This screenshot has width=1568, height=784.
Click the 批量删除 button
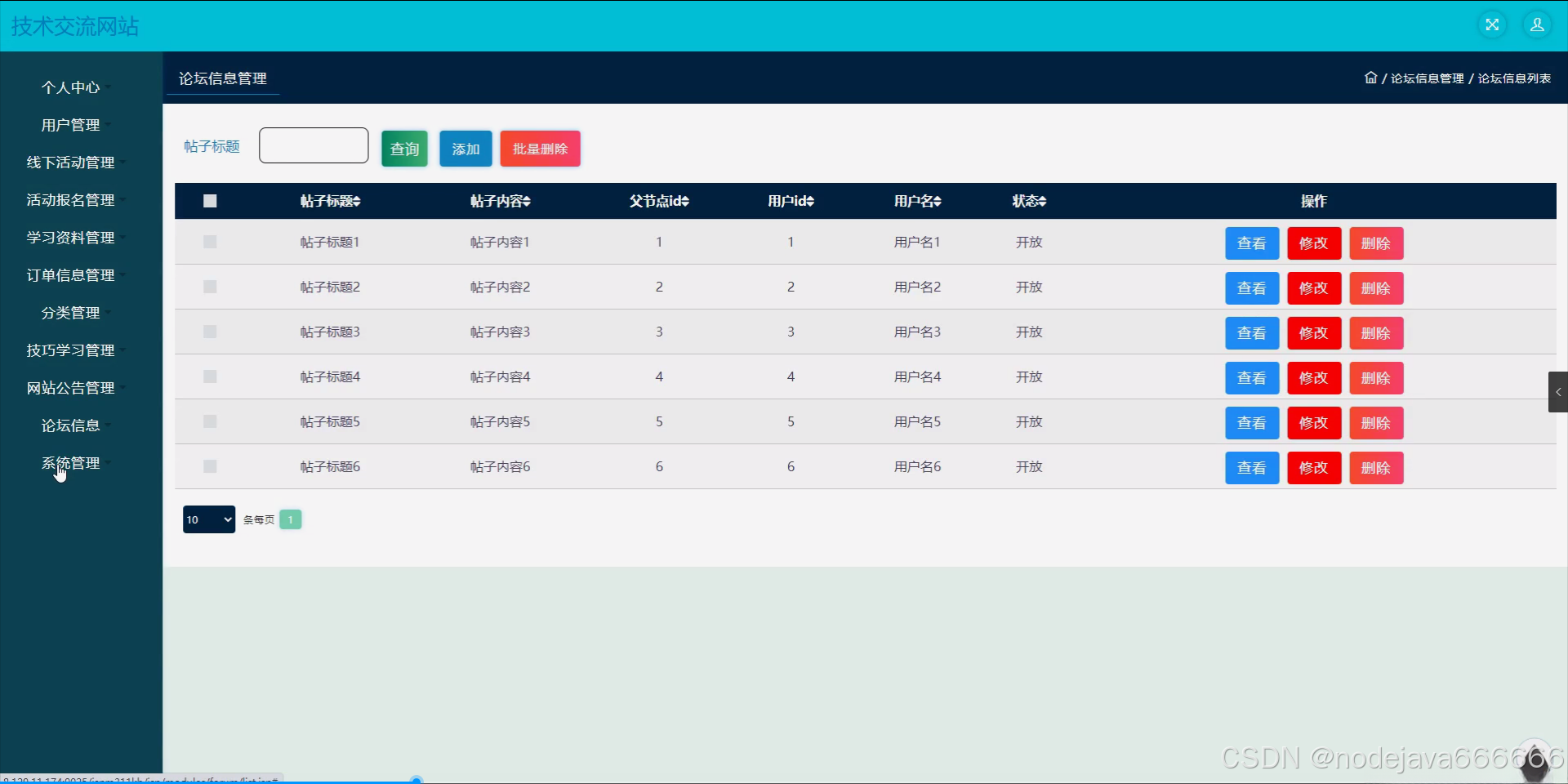coord(540,149)
